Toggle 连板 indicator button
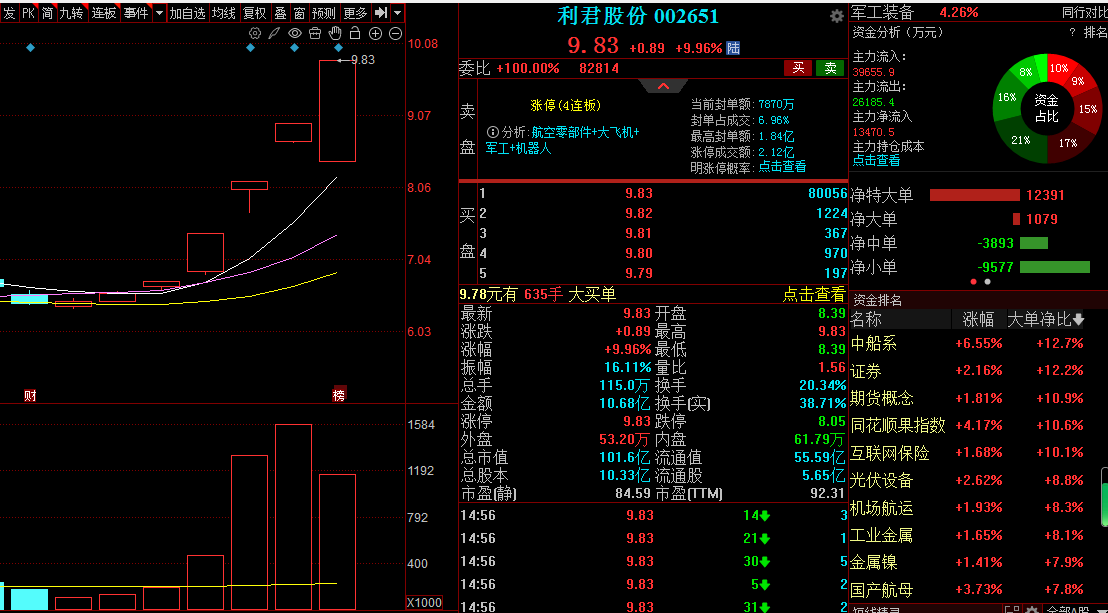The height and width of the screenshot is (613, 1108). coord(104,13)
